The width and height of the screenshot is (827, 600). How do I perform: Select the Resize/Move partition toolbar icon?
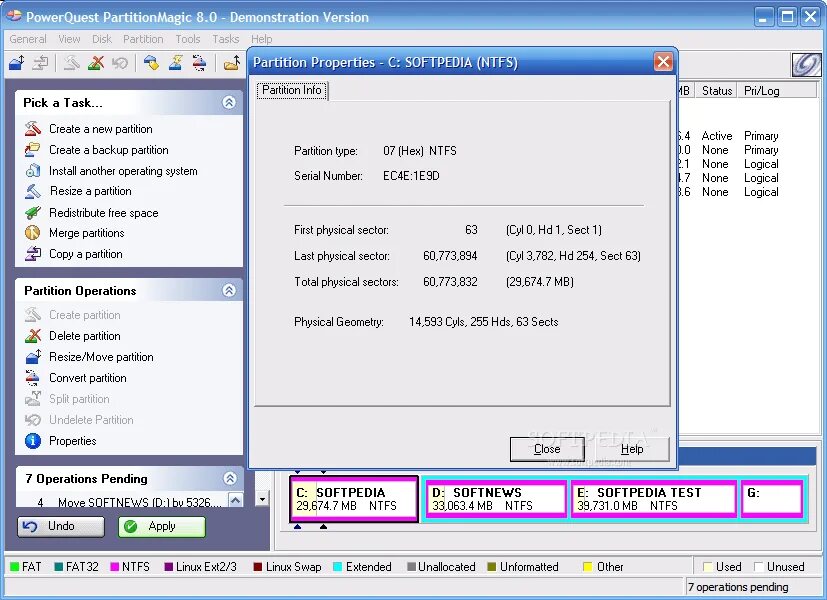click(17, 63)
